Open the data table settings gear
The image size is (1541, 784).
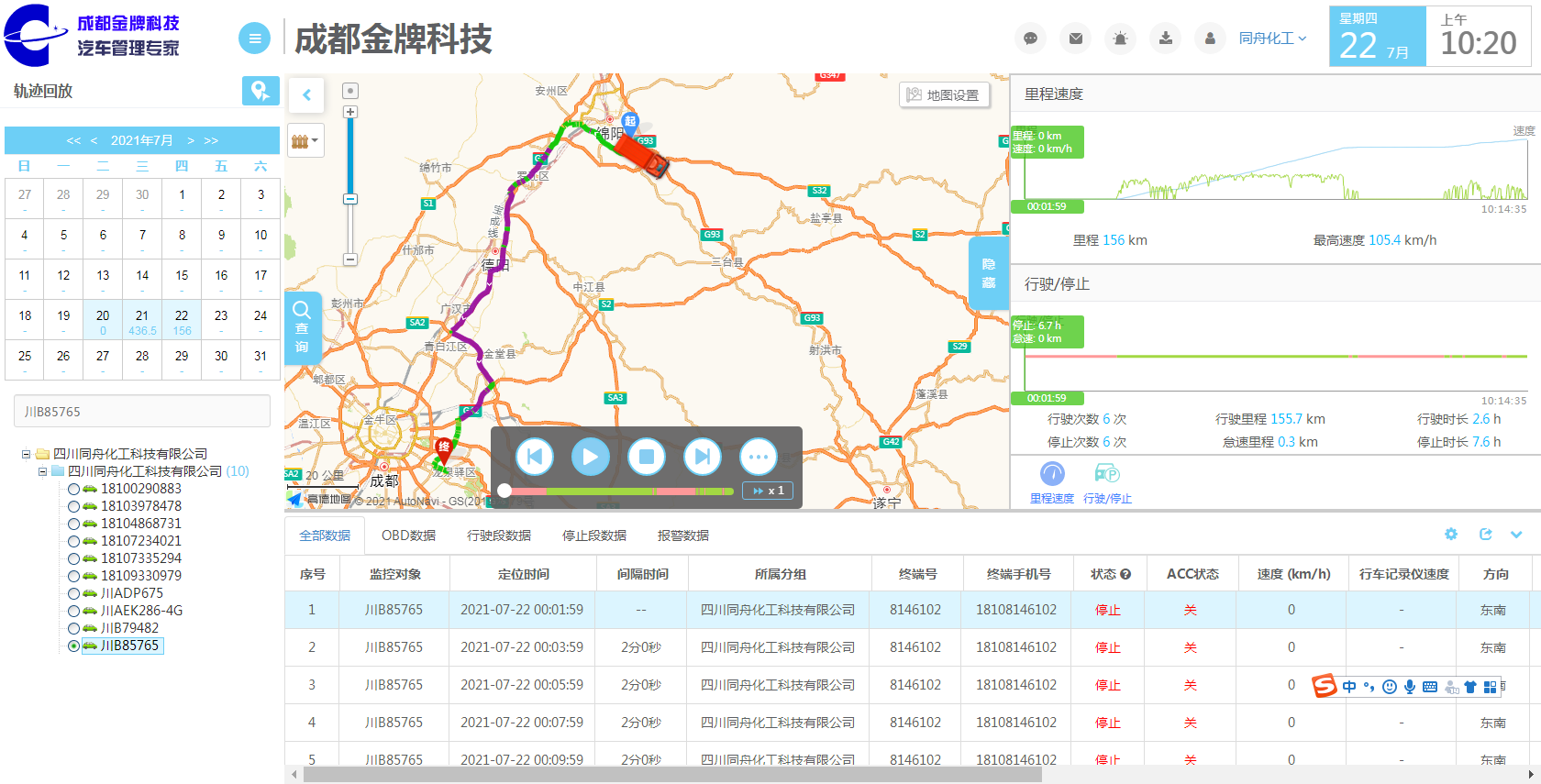[1451, 535]
